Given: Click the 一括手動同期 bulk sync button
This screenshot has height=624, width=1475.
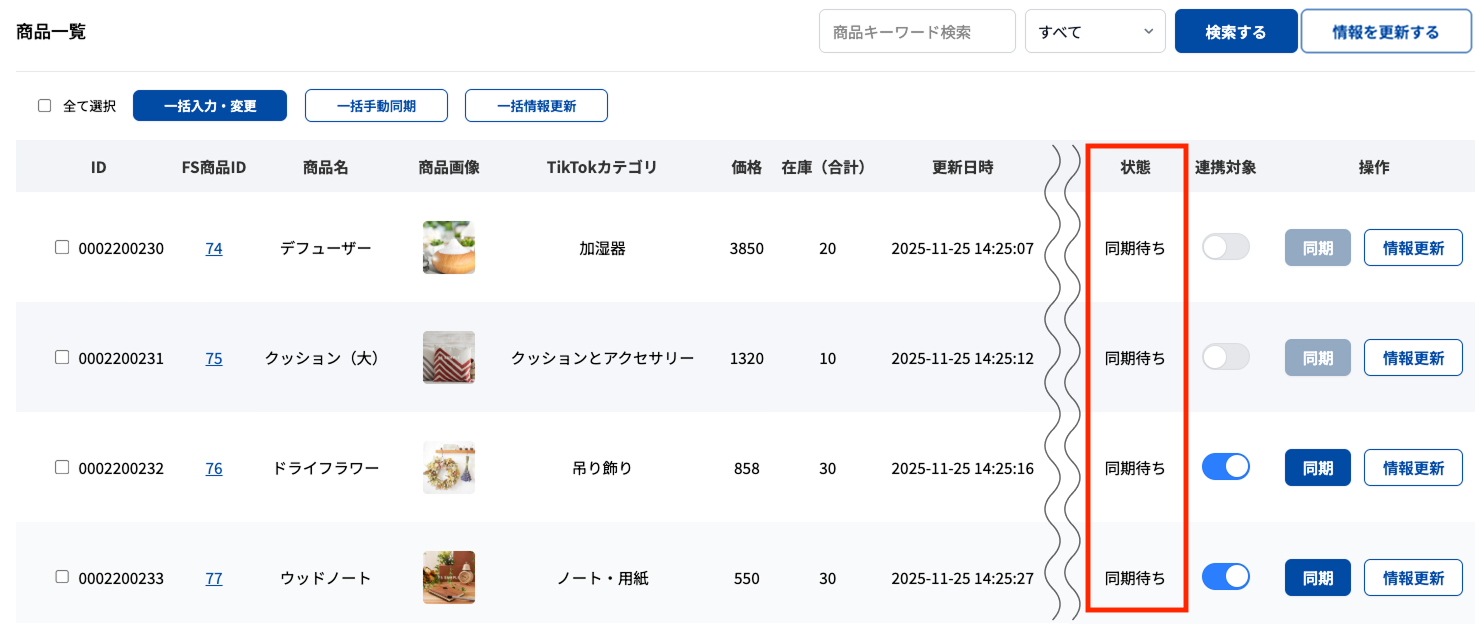Looking at the screenshot, I should tap(376, 105).
